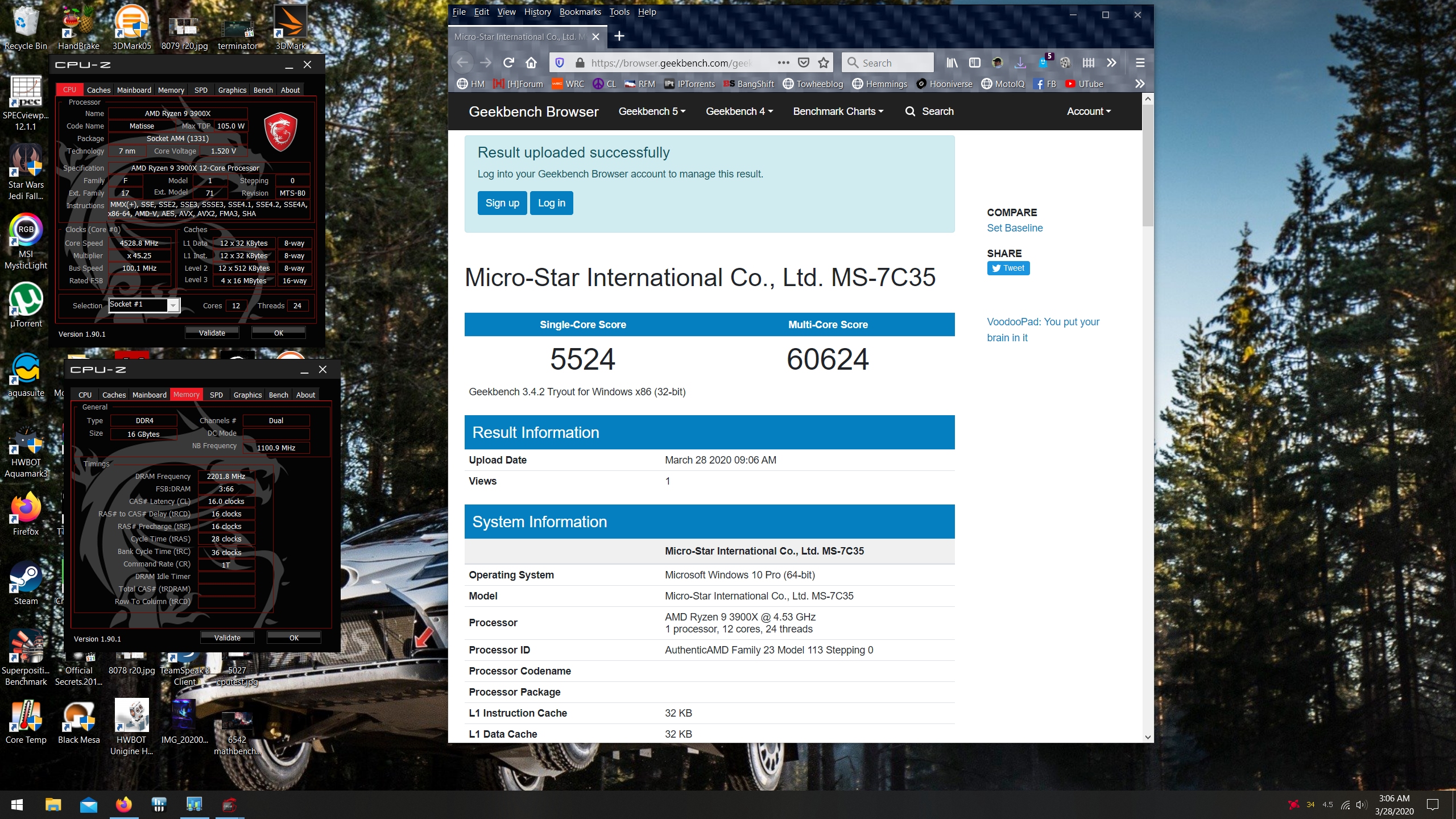Bookmark this page with star icon

coord(823,63)
